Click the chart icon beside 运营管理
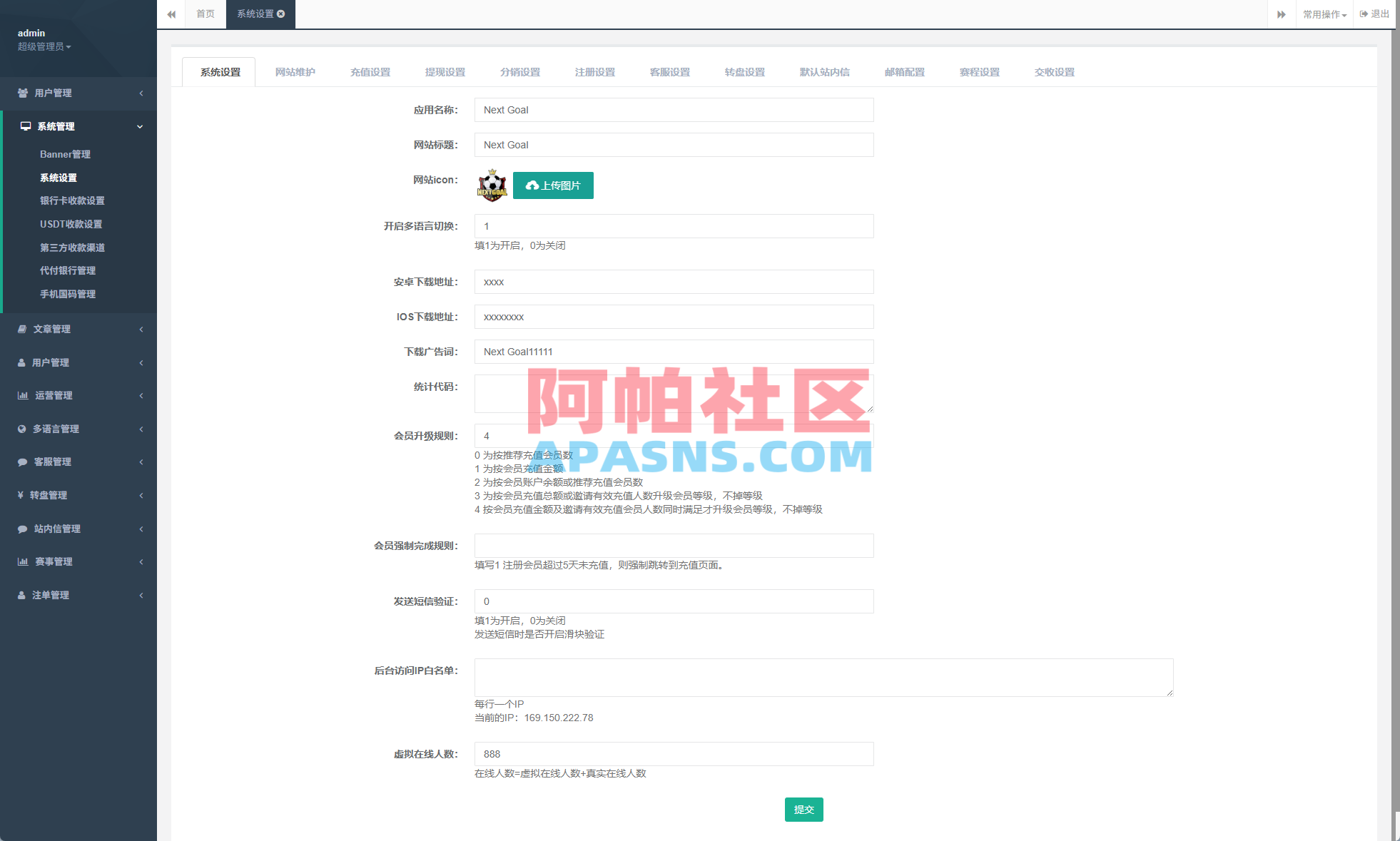 23,395
